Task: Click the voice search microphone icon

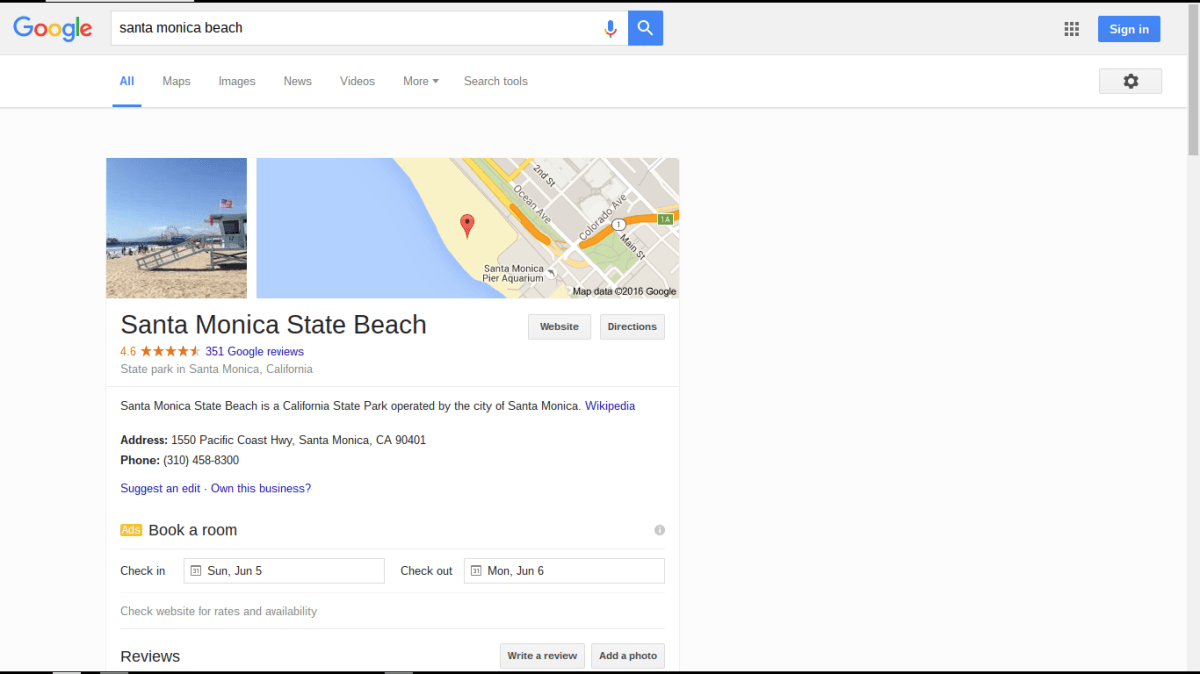Action: click(x=610, y=29)
